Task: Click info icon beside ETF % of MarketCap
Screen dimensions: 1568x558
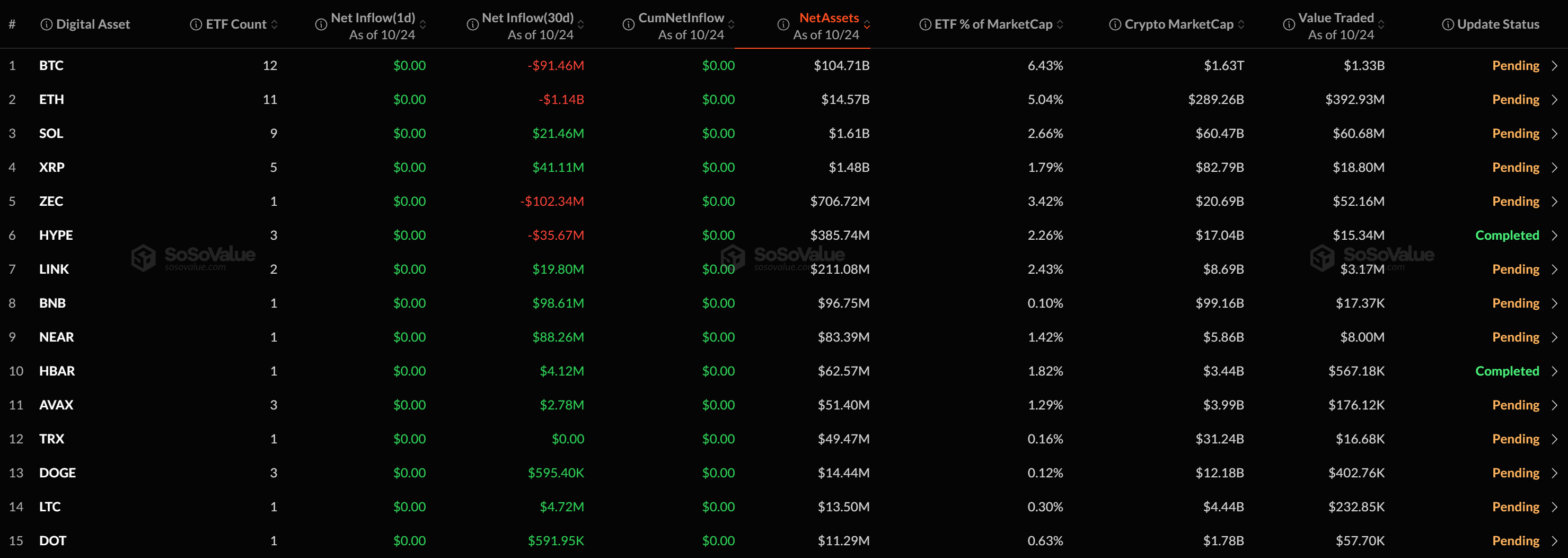Action: 925,24
